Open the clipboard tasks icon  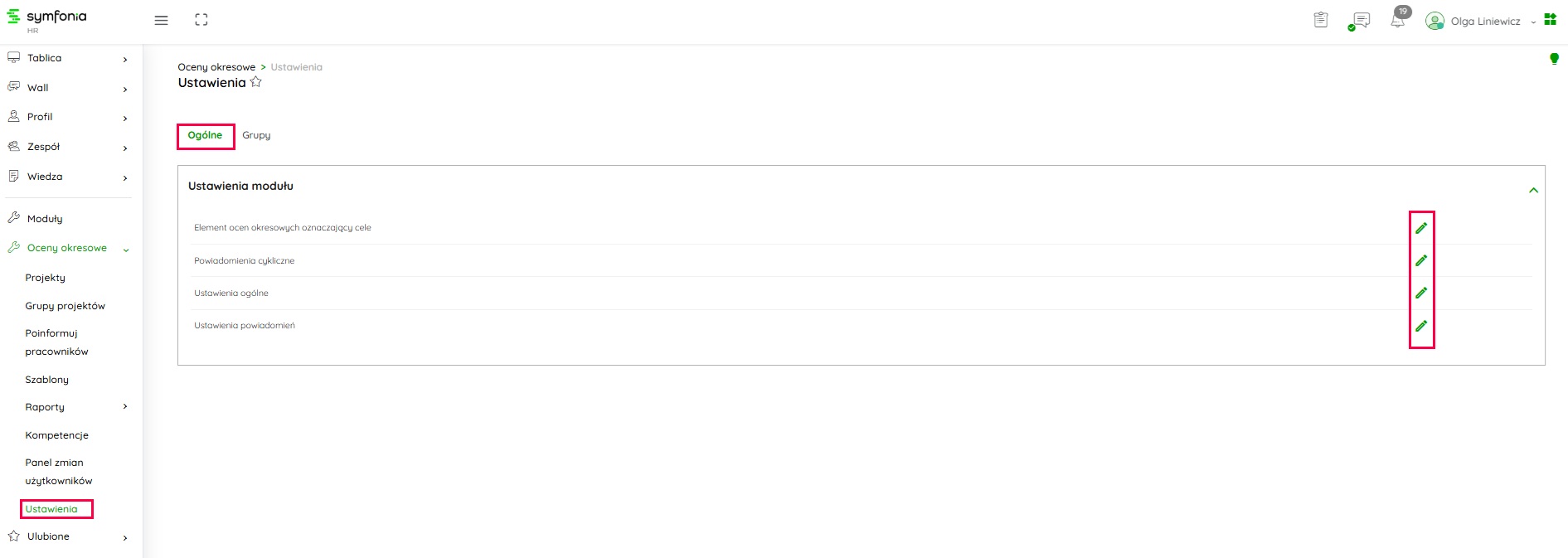tap(1321, 20)
